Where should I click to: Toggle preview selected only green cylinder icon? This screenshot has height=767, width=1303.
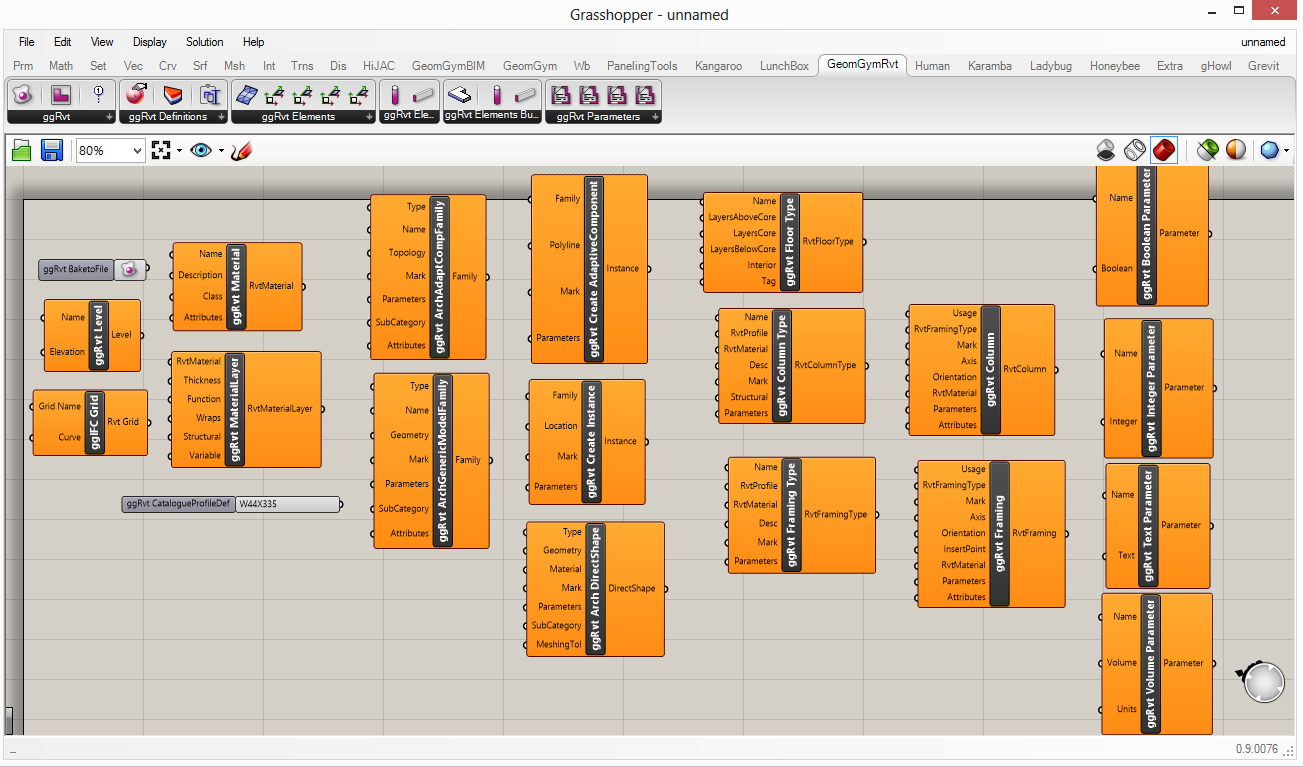point(1208,150)
